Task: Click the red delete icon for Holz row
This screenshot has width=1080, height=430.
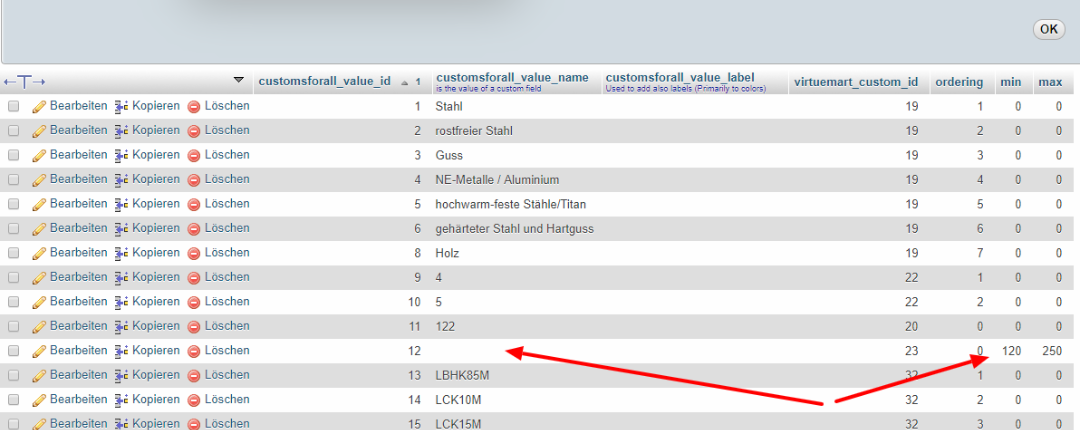Action: click(194, 253)
